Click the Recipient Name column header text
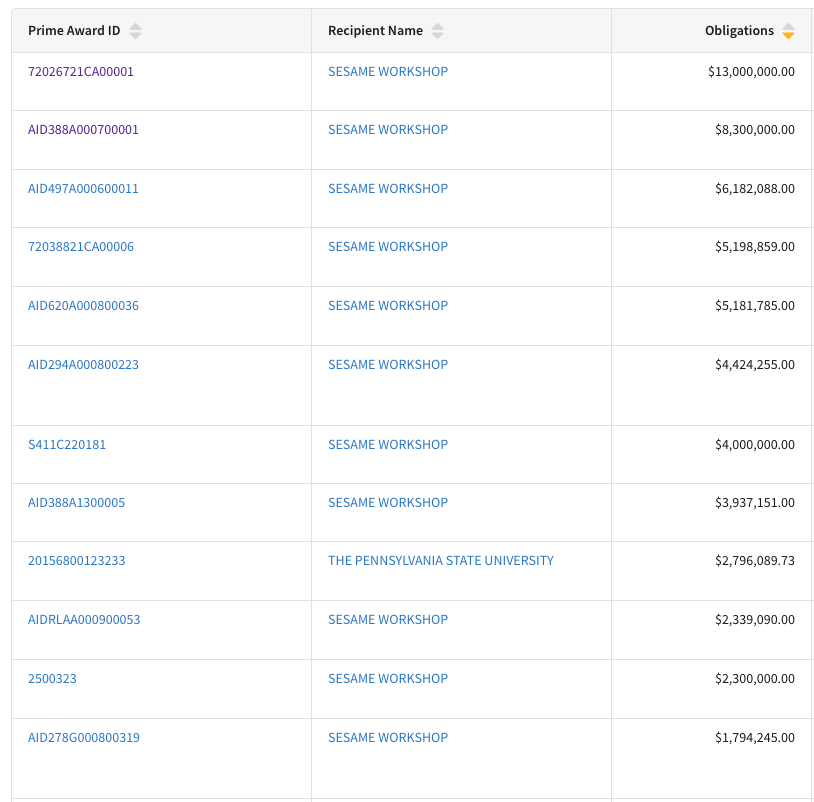 click(x=375, y=31)
